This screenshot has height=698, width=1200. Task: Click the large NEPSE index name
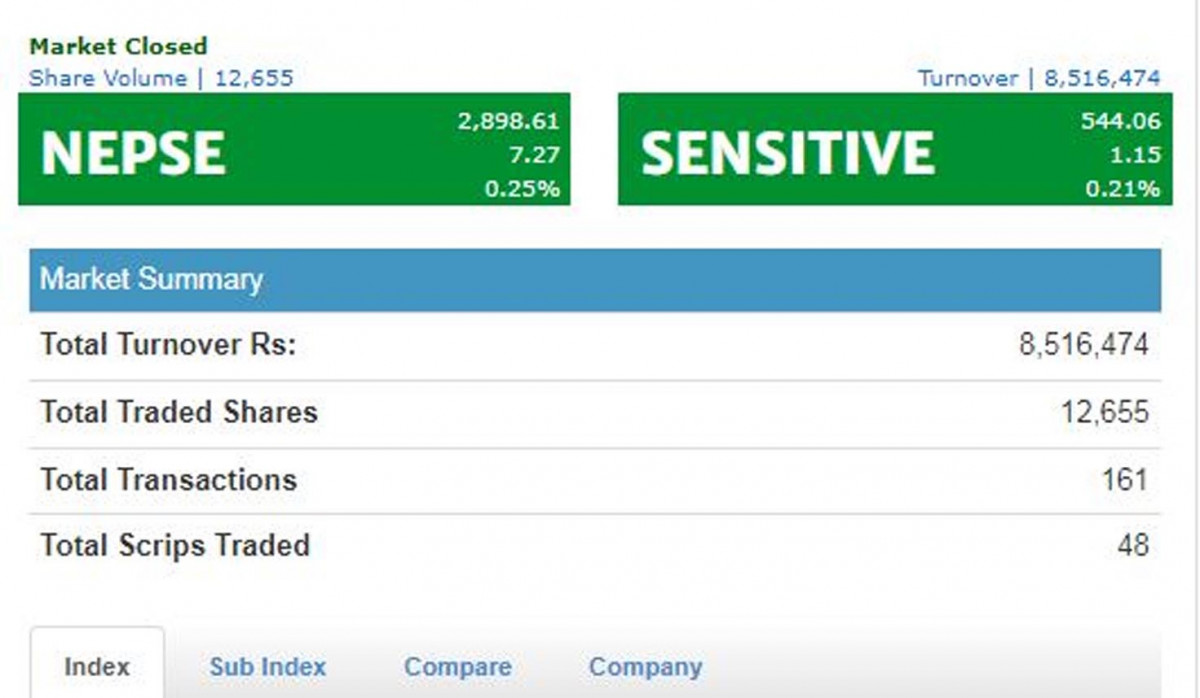pyautogui.click(x=133, y=153)
